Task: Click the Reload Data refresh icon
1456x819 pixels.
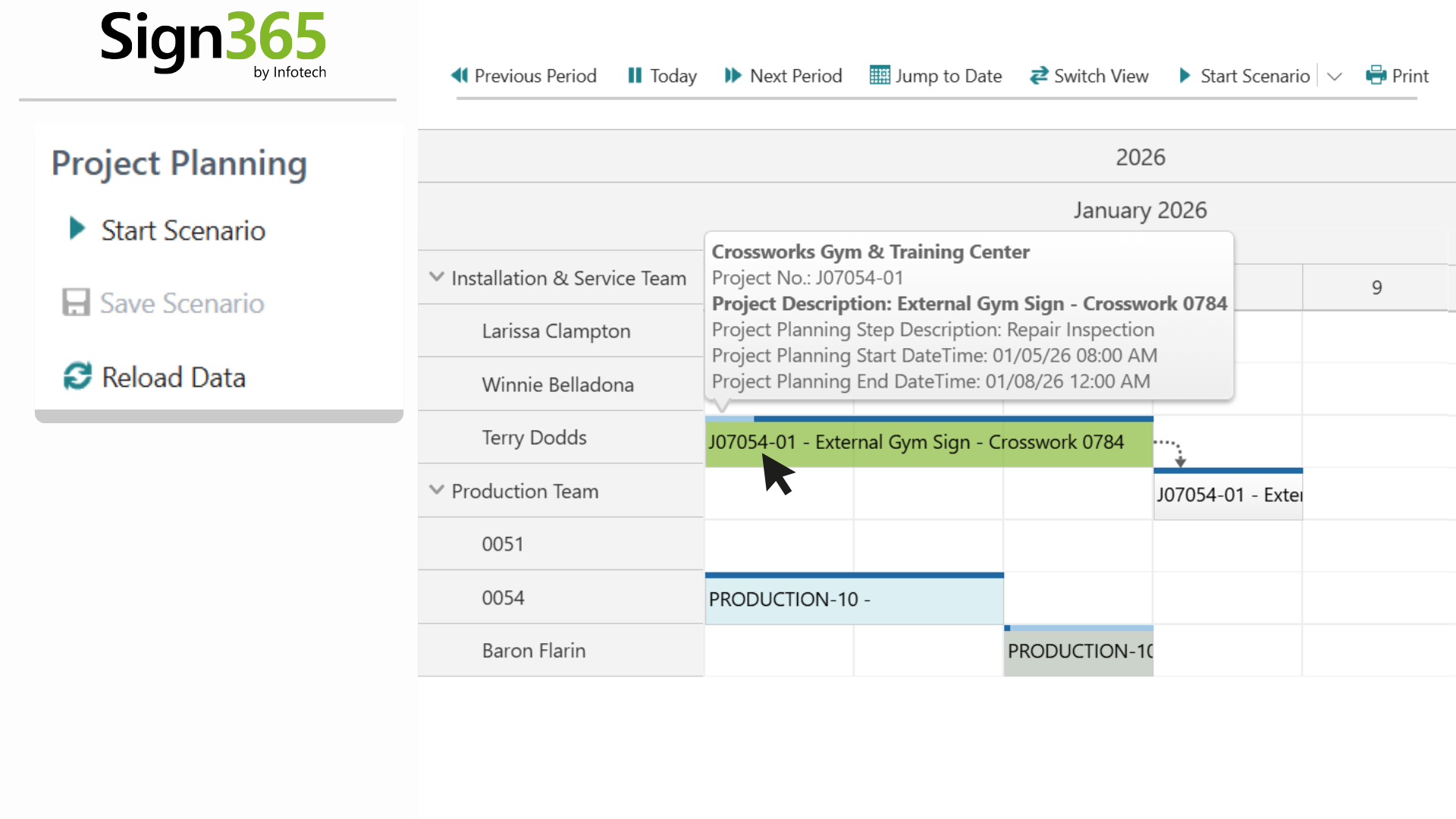Action: (x=77, y=376)
